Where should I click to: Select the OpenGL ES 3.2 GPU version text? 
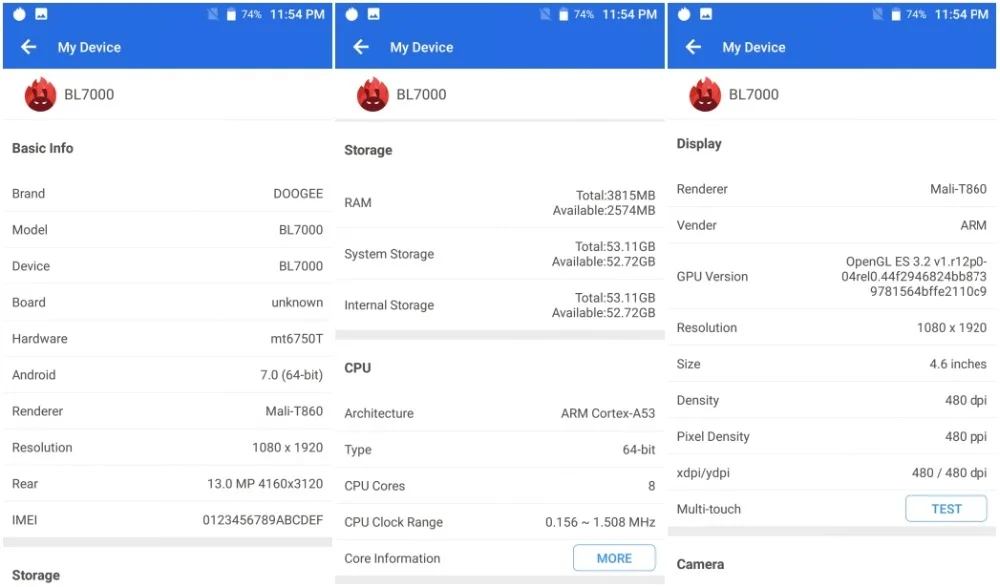point(914,276)
